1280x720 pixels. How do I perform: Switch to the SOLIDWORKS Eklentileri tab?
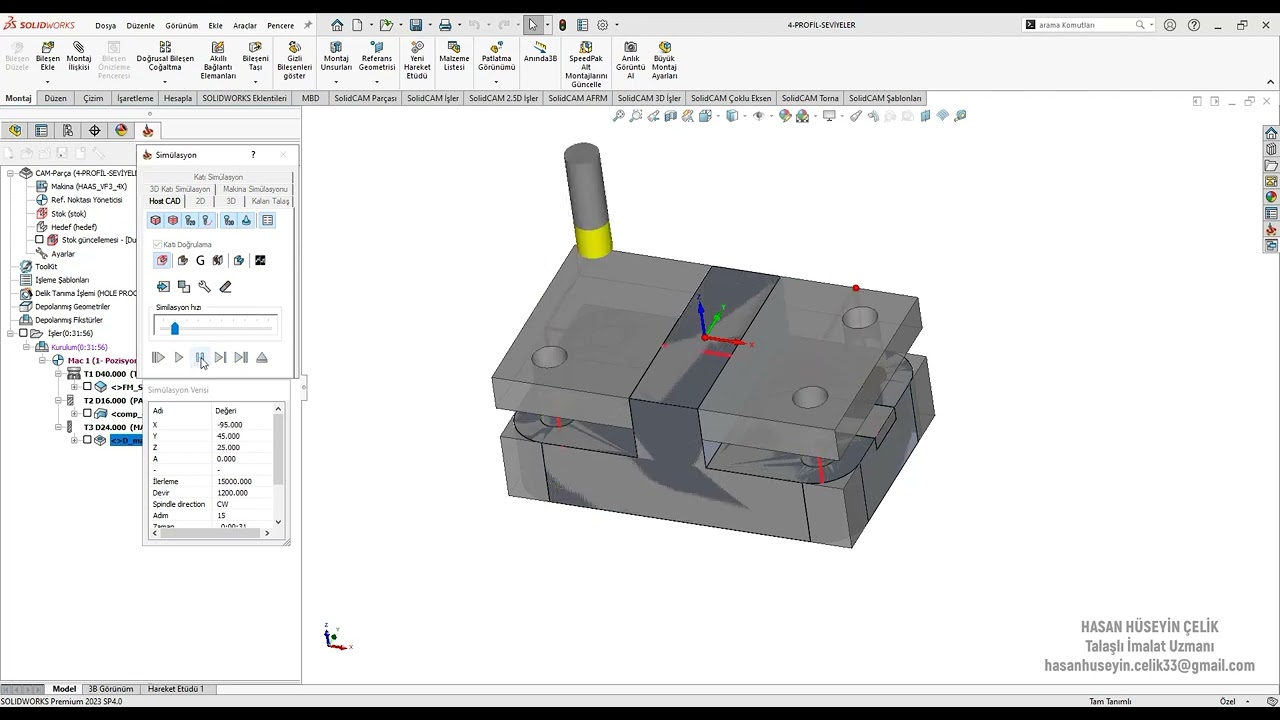244,98
